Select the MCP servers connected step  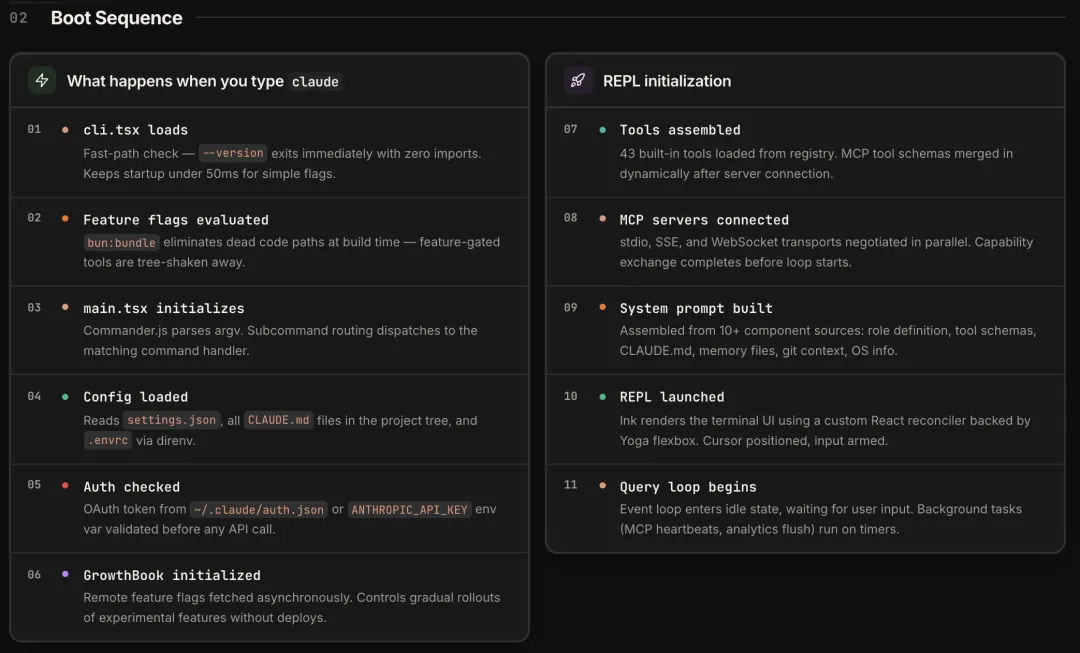703,220
